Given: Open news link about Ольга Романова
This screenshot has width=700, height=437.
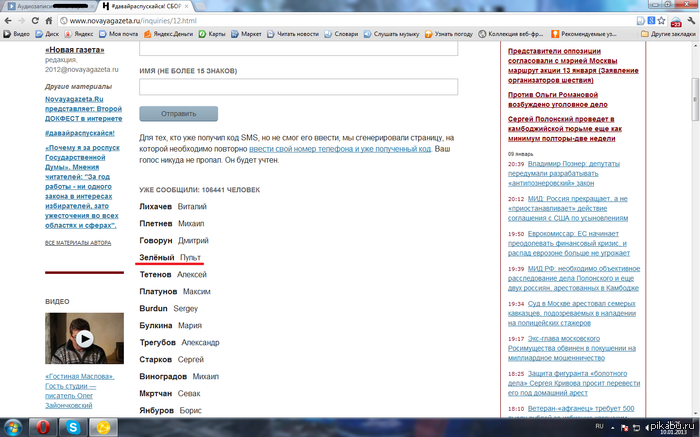Looking at the screenshot, I should (x=567, y=96).
